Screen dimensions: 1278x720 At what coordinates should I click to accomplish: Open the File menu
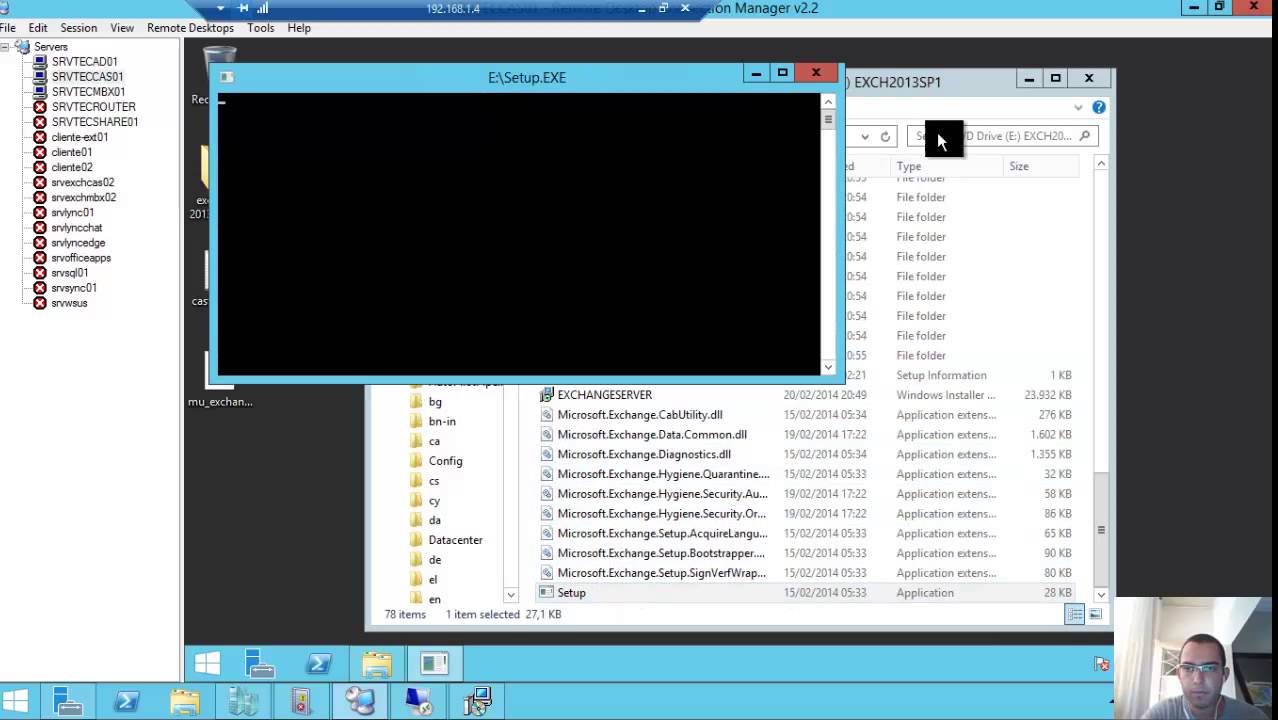[x=8, y=28]
